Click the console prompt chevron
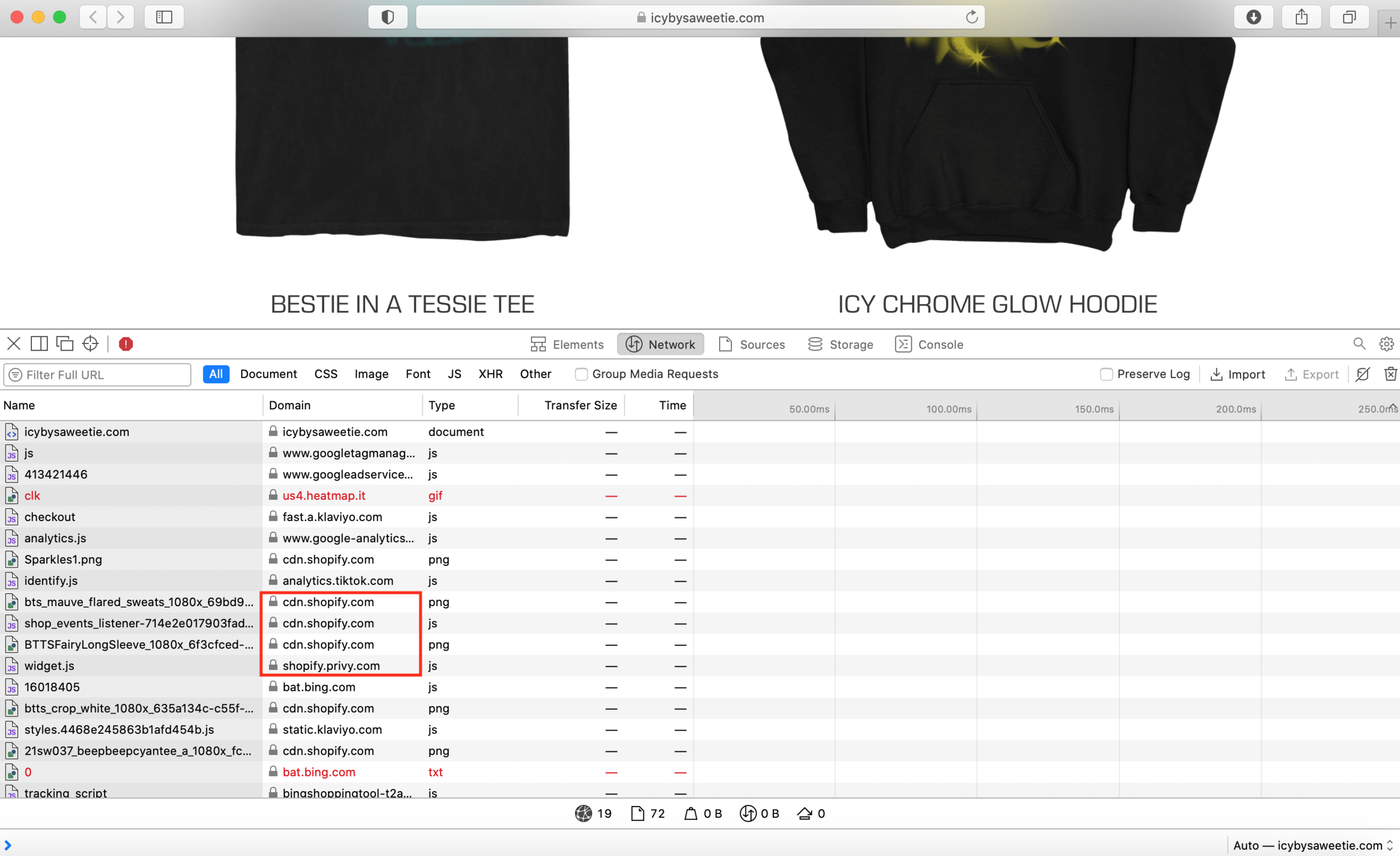 coord(8,845)
